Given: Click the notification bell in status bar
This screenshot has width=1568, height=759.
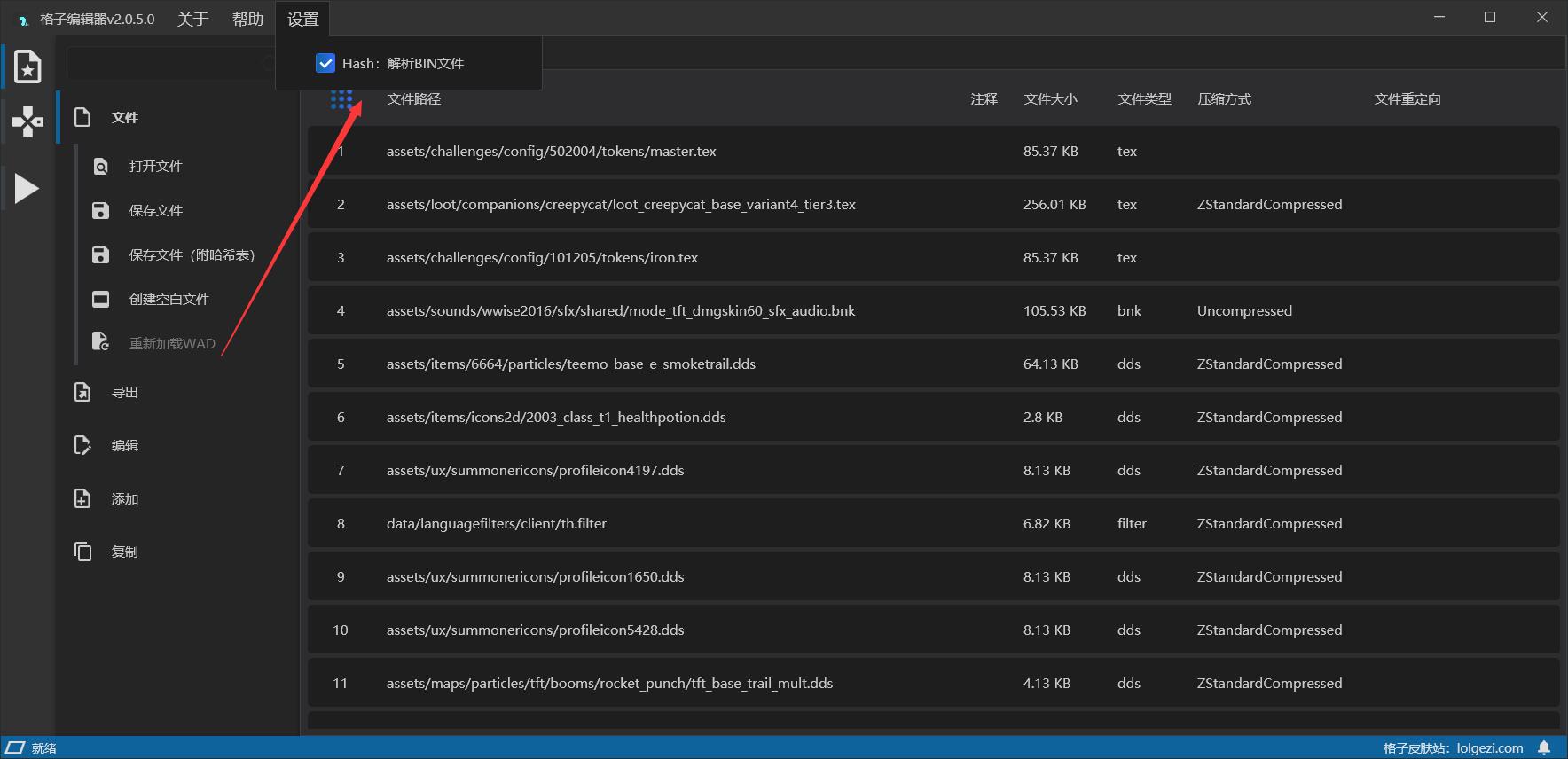Looking at the screenshot, I should tap(1544, 747).
